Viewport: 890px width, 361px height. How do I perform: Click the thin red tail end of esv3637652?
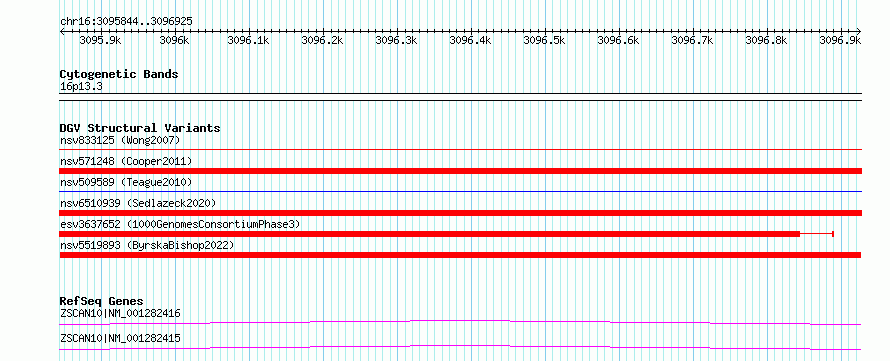[x=817, y=234]
